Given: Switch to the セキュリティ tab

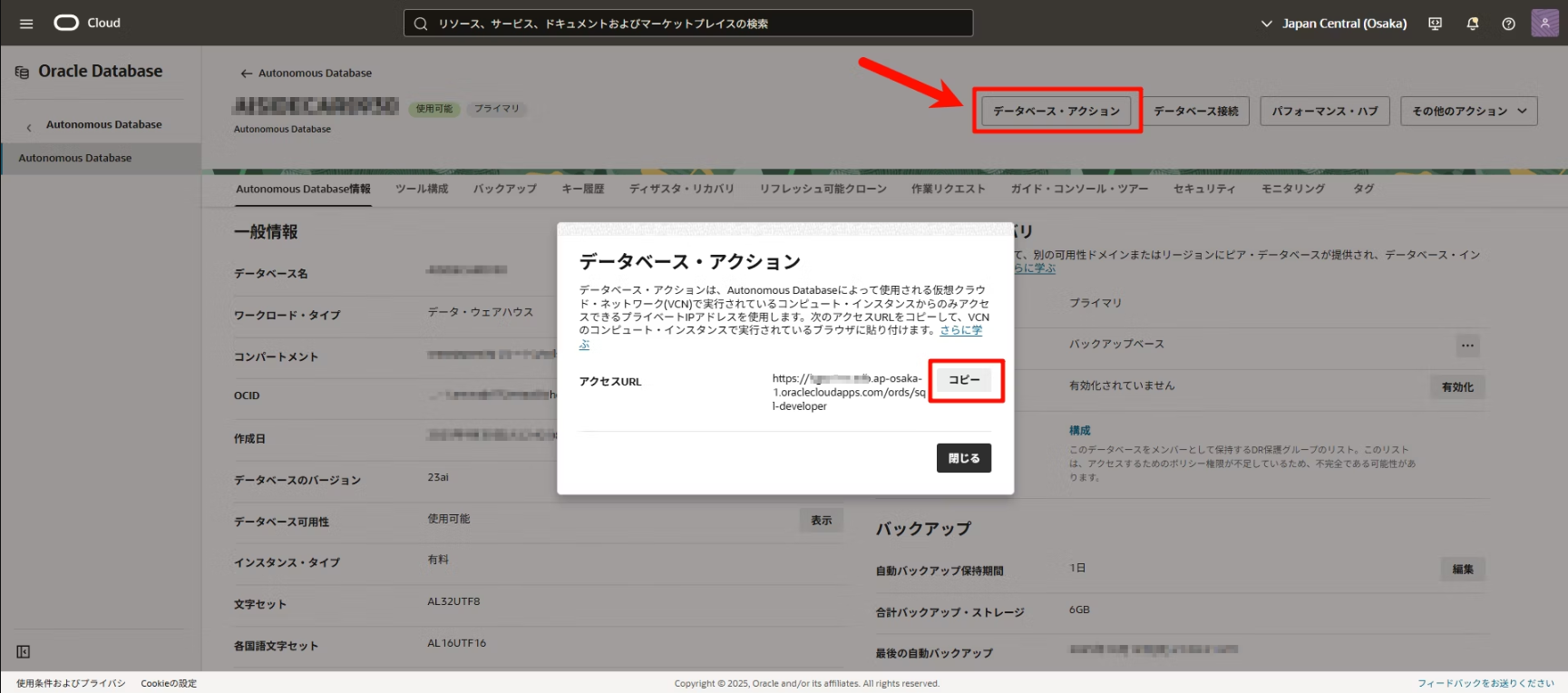Looking at the screenshot, I should pos(1204,189).
